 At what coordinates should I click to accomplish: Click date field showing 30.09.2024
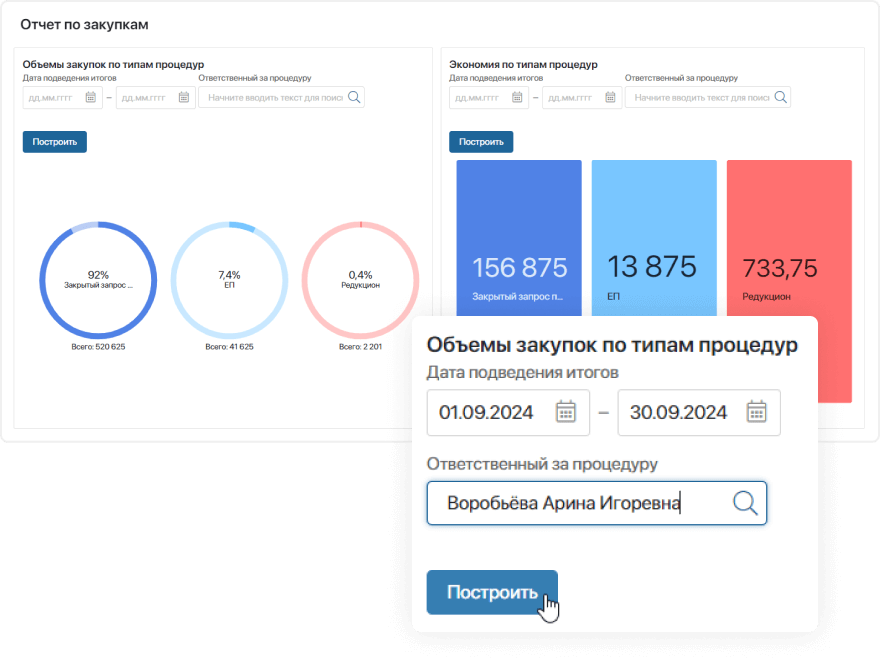pyautogui.click(x=699, y=413)
